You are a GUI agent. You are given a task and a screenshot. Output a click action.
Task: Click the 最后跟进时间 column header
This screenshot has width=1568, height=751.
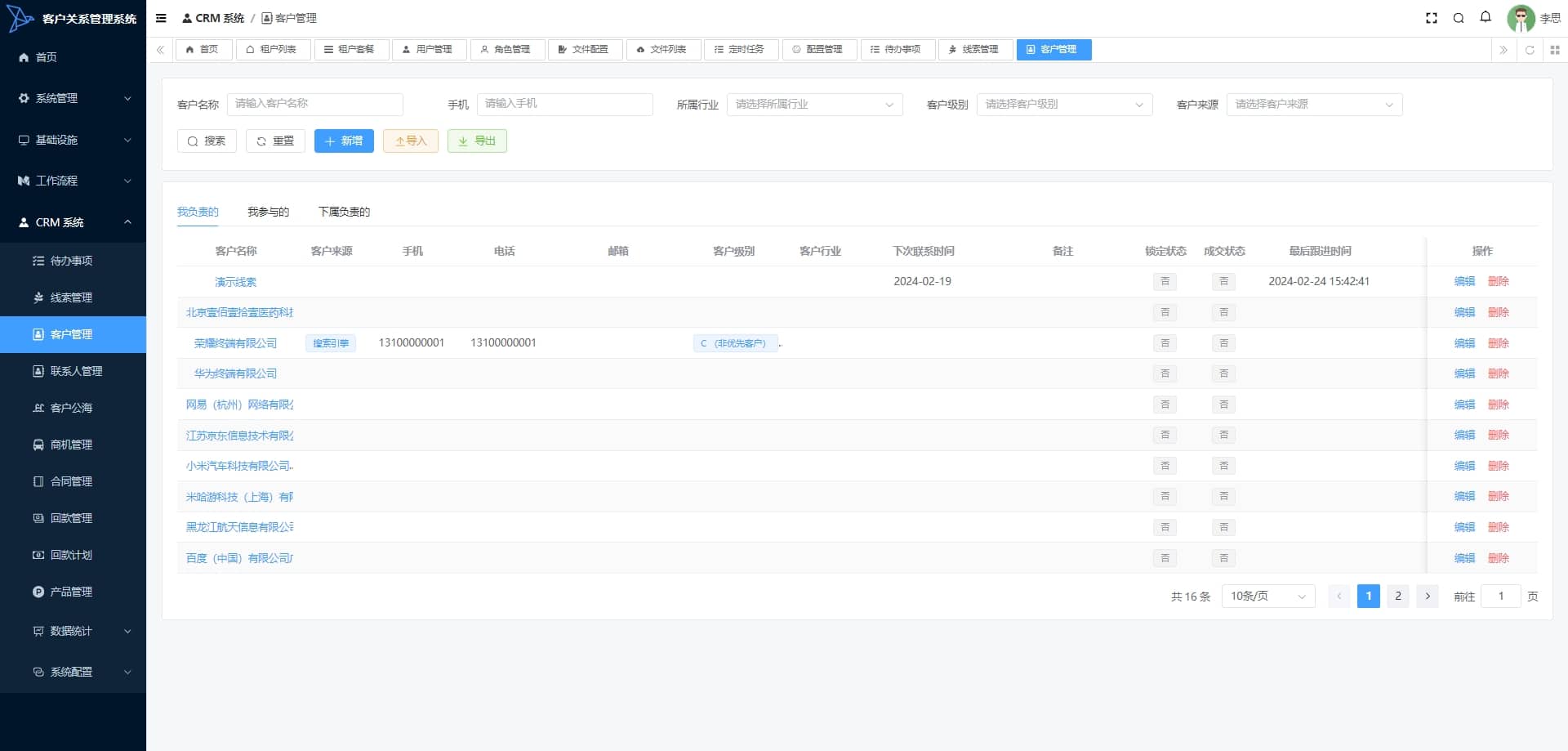click(x=1320, y=251)
